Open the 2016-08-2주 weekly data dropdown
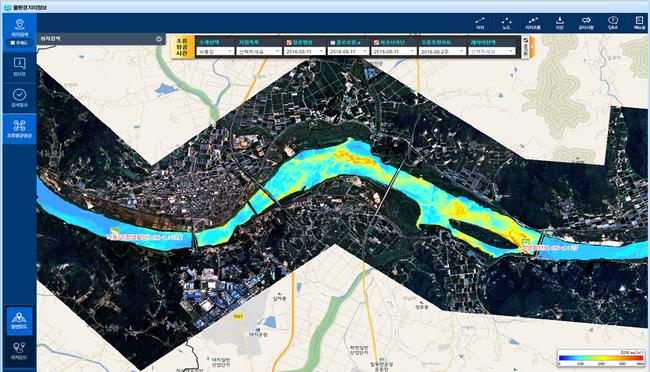Viewport: 650px width, 372px height. point(442,51)
